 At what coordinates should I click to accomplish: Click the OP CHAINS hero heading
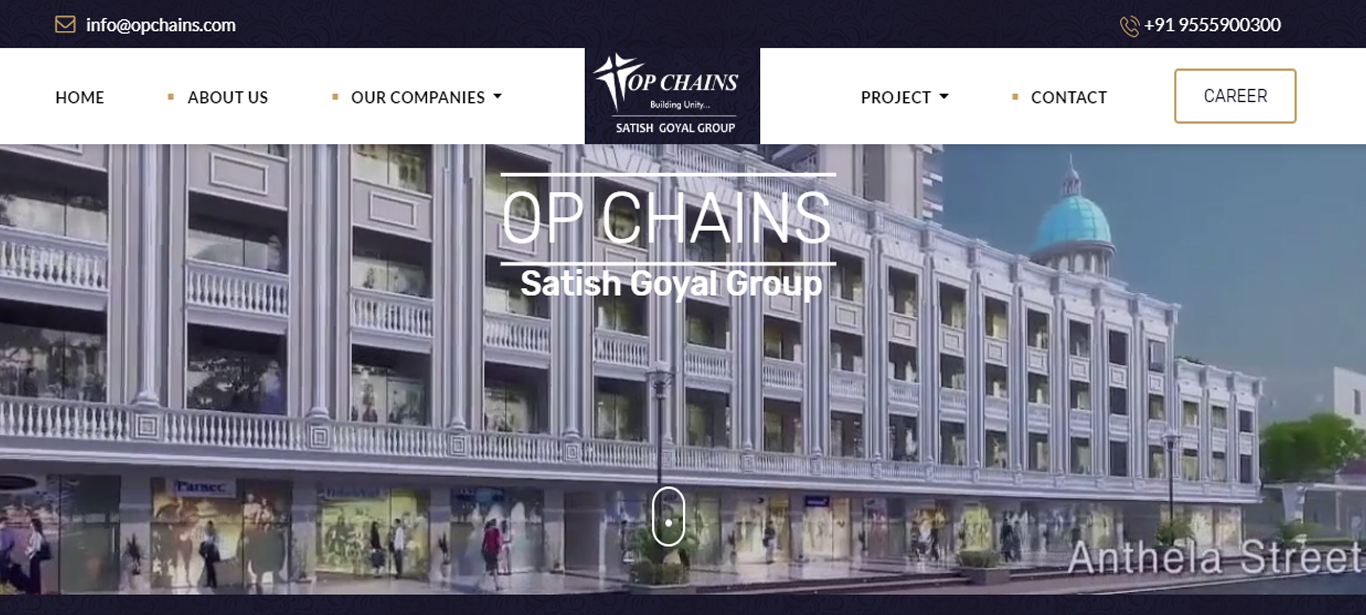666,217
